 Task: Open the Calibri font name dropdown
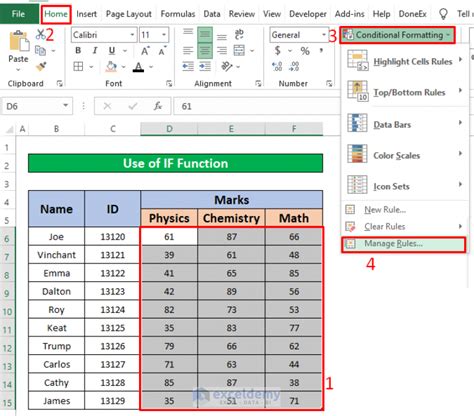tap(132, 35)
